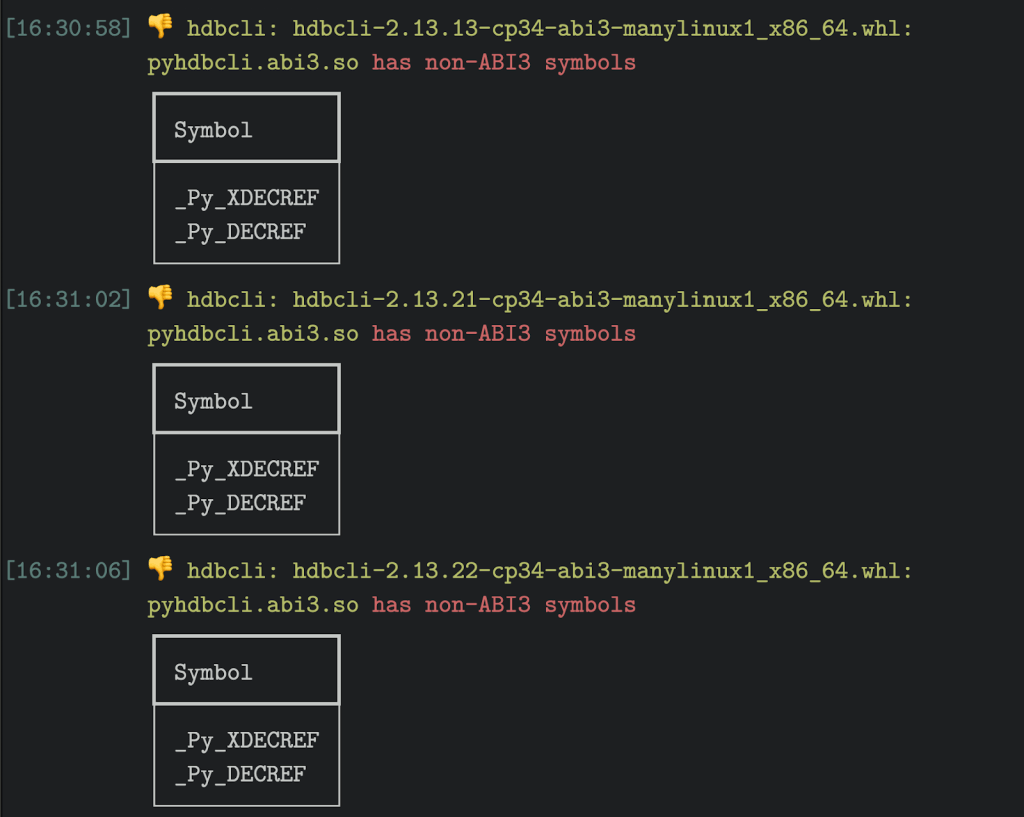
Task: Click the [16:31:02] timestamp
Action: click(x=69, y=298)
